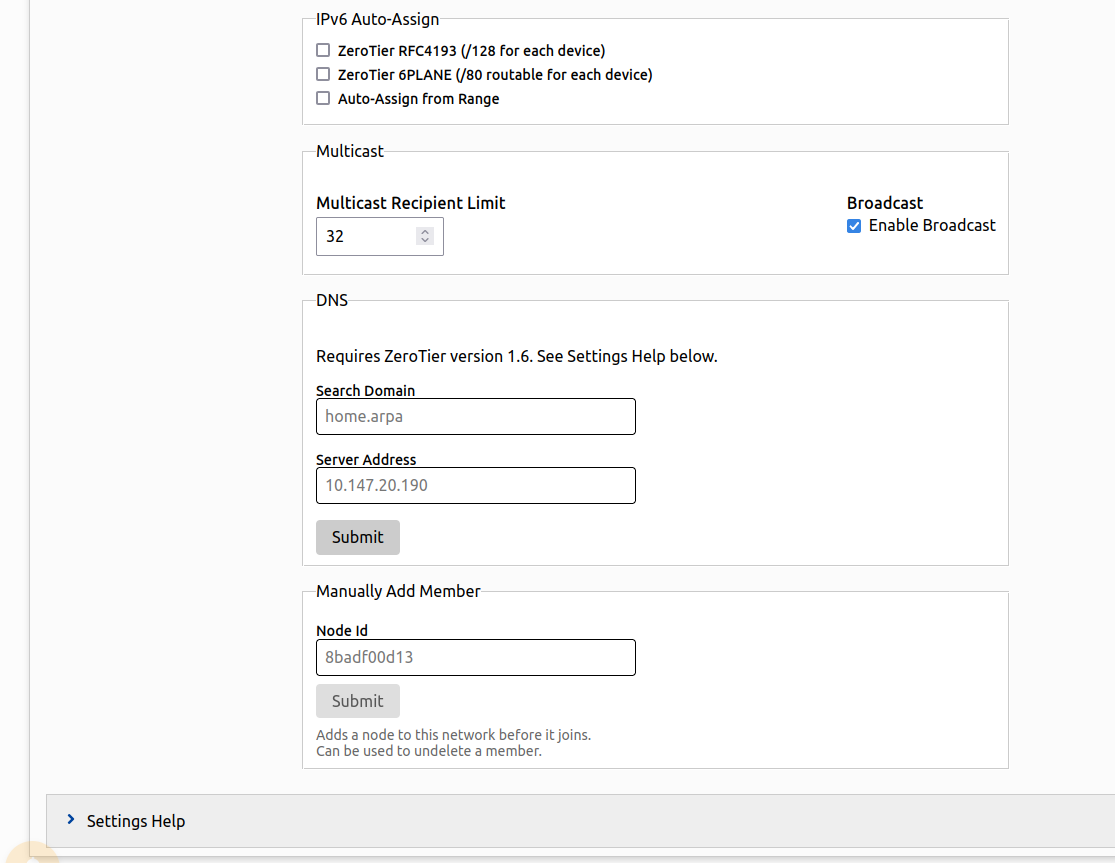Open the Settings Help section title
This screenshot has height=863, width=1115.
[x=136, y=821]
